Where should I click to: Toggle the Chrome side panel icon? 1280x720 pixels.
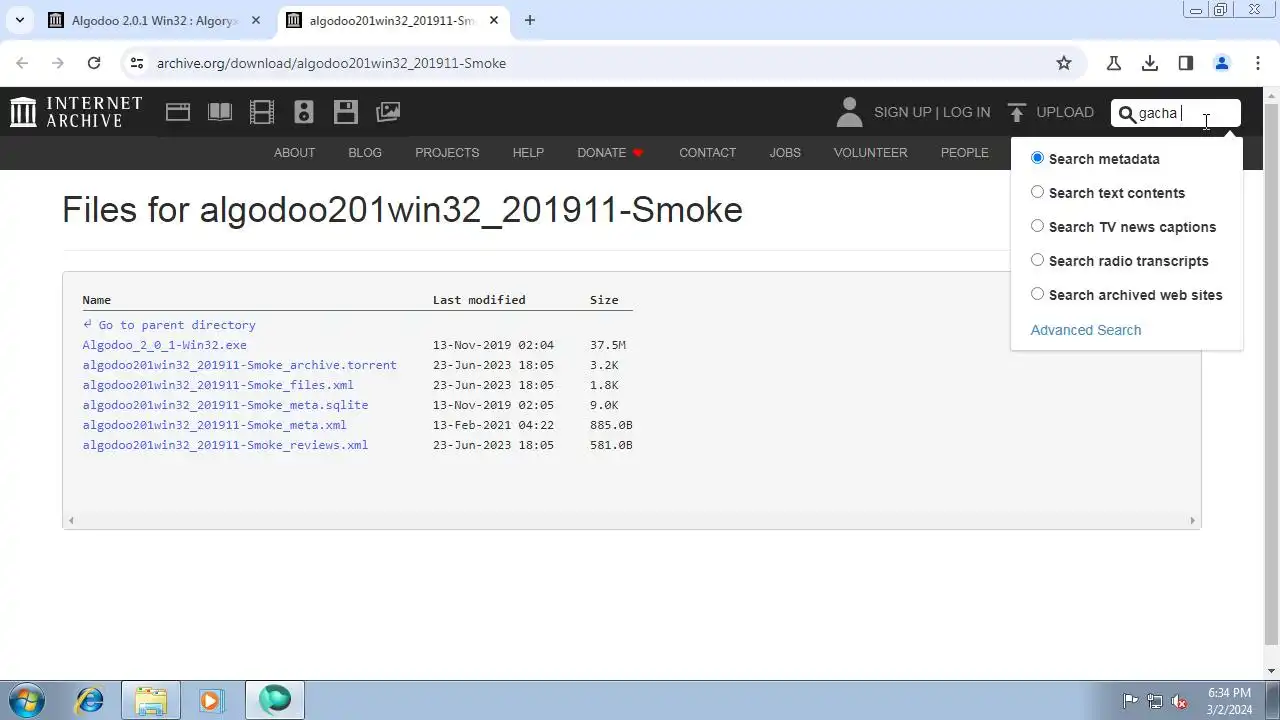pyautogui.click(x=1186, y=63)
